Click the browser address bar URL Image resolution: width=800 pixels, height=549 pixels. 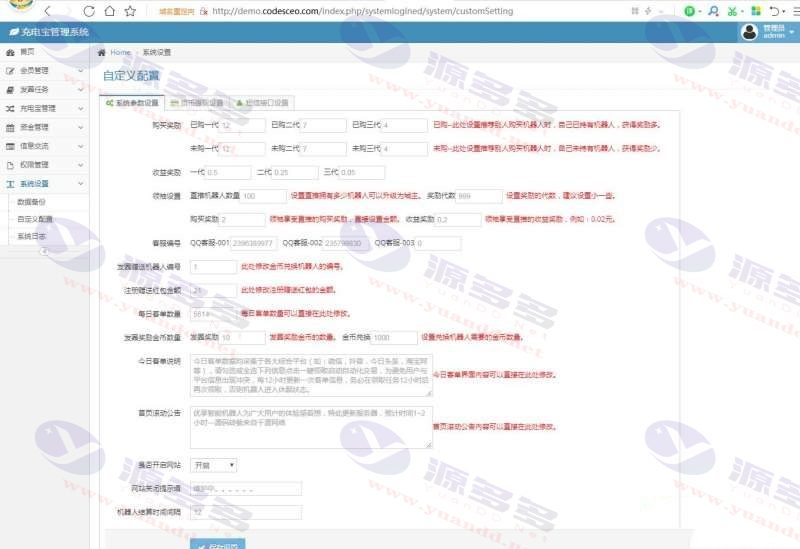coord(362,11)
